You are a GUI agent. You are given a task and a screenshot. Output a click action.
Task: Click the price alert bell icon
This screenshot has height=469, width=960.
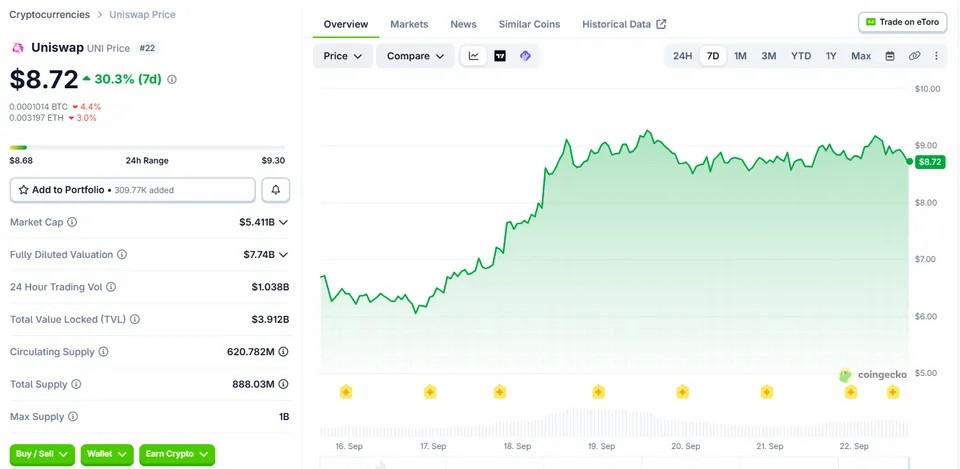click(276, 190)
